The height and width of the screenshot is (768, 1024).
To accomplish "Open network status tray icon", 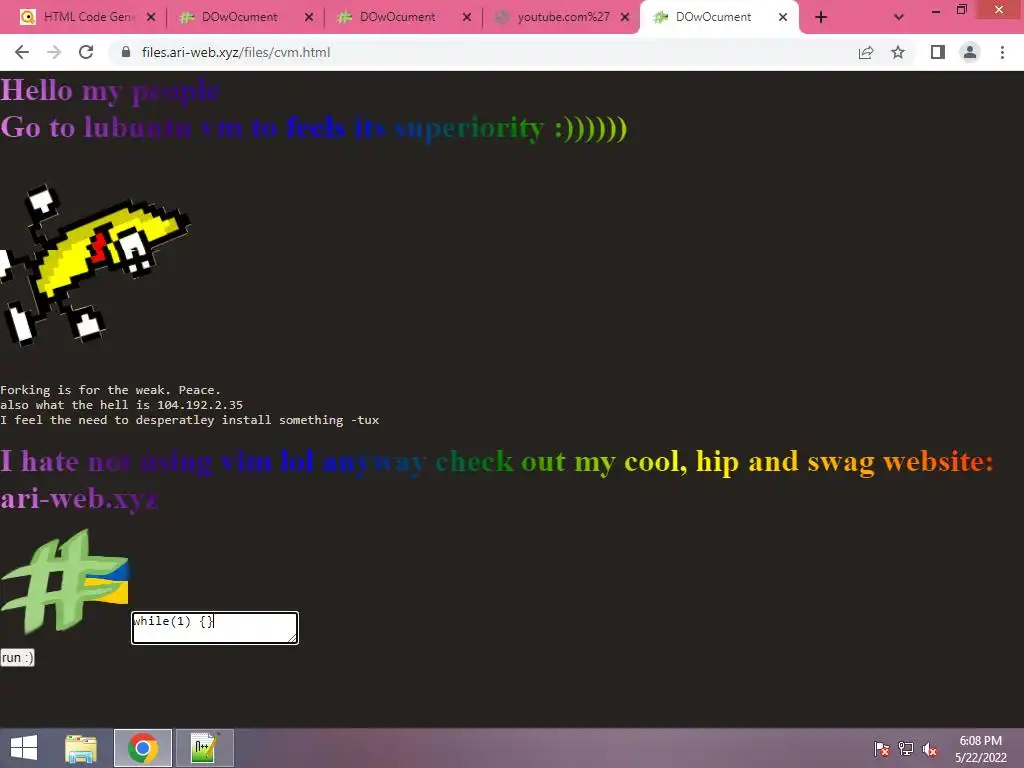I will pos(906,749).
